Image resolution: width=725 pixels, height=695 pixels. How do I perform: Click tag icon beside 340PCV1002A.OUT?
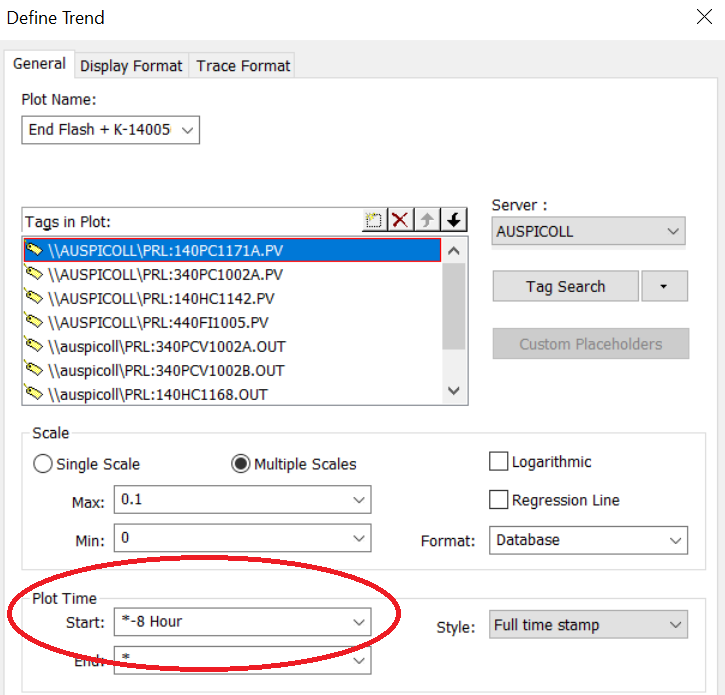tap(34, 346)
